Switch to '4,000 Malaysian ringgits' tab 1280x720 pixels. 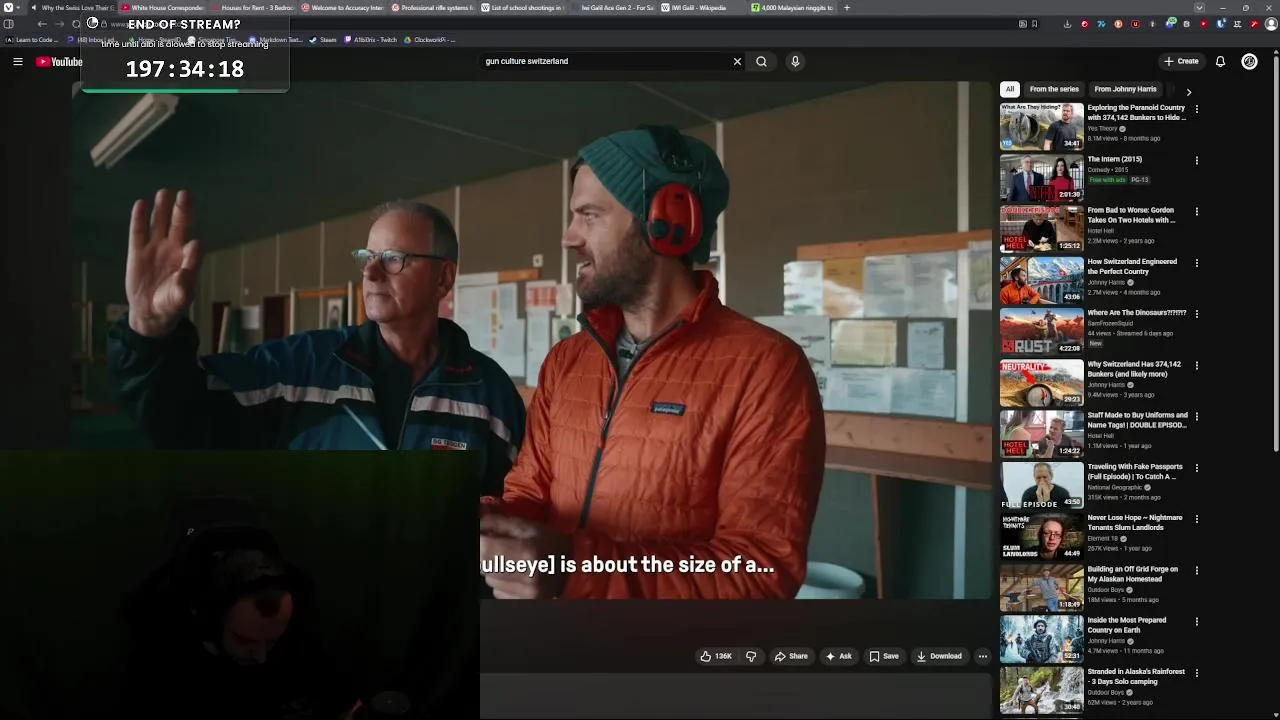792,8
